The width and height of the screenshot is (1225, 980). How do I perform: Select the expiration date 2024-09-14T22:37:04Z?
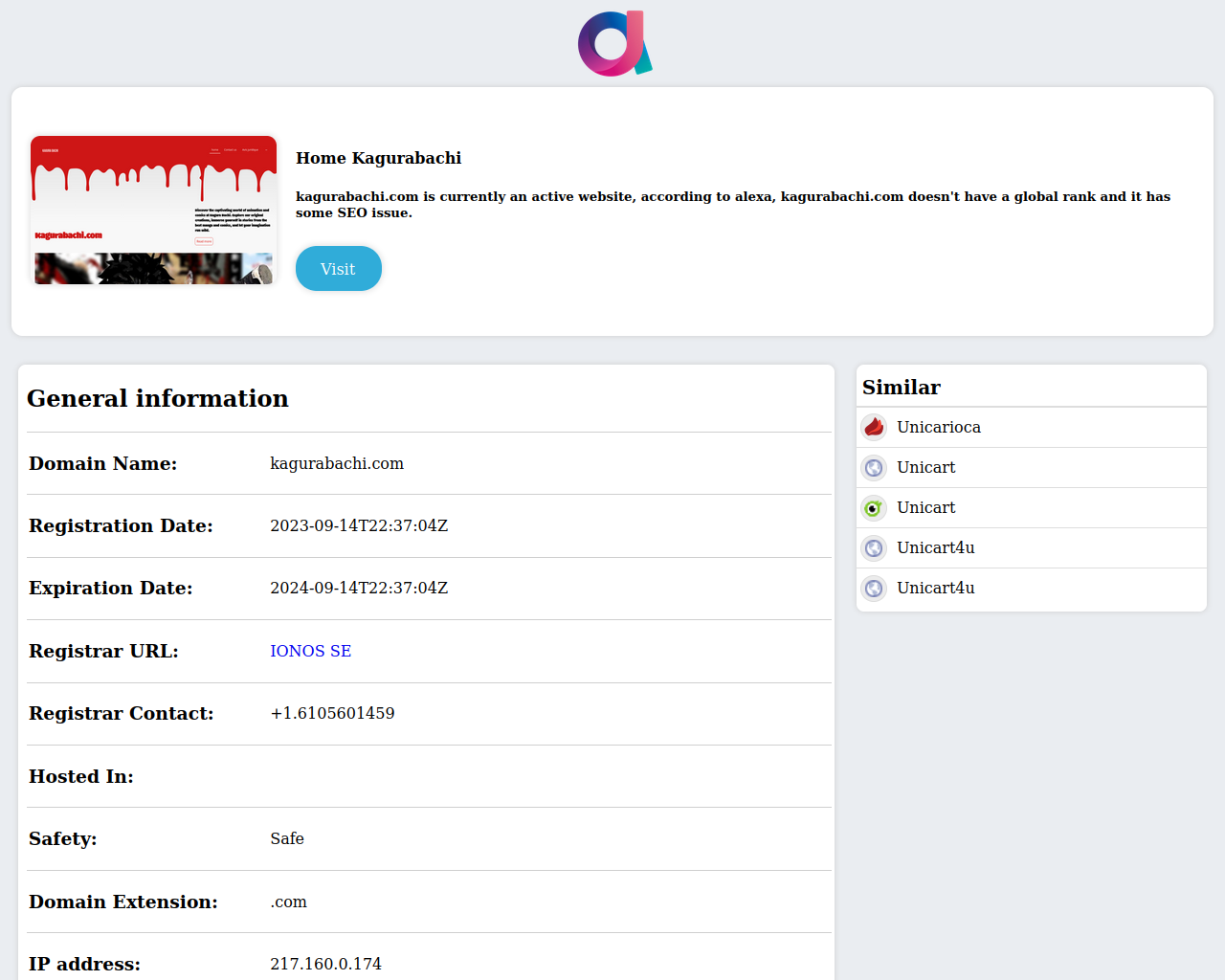(x=359, y=588)
